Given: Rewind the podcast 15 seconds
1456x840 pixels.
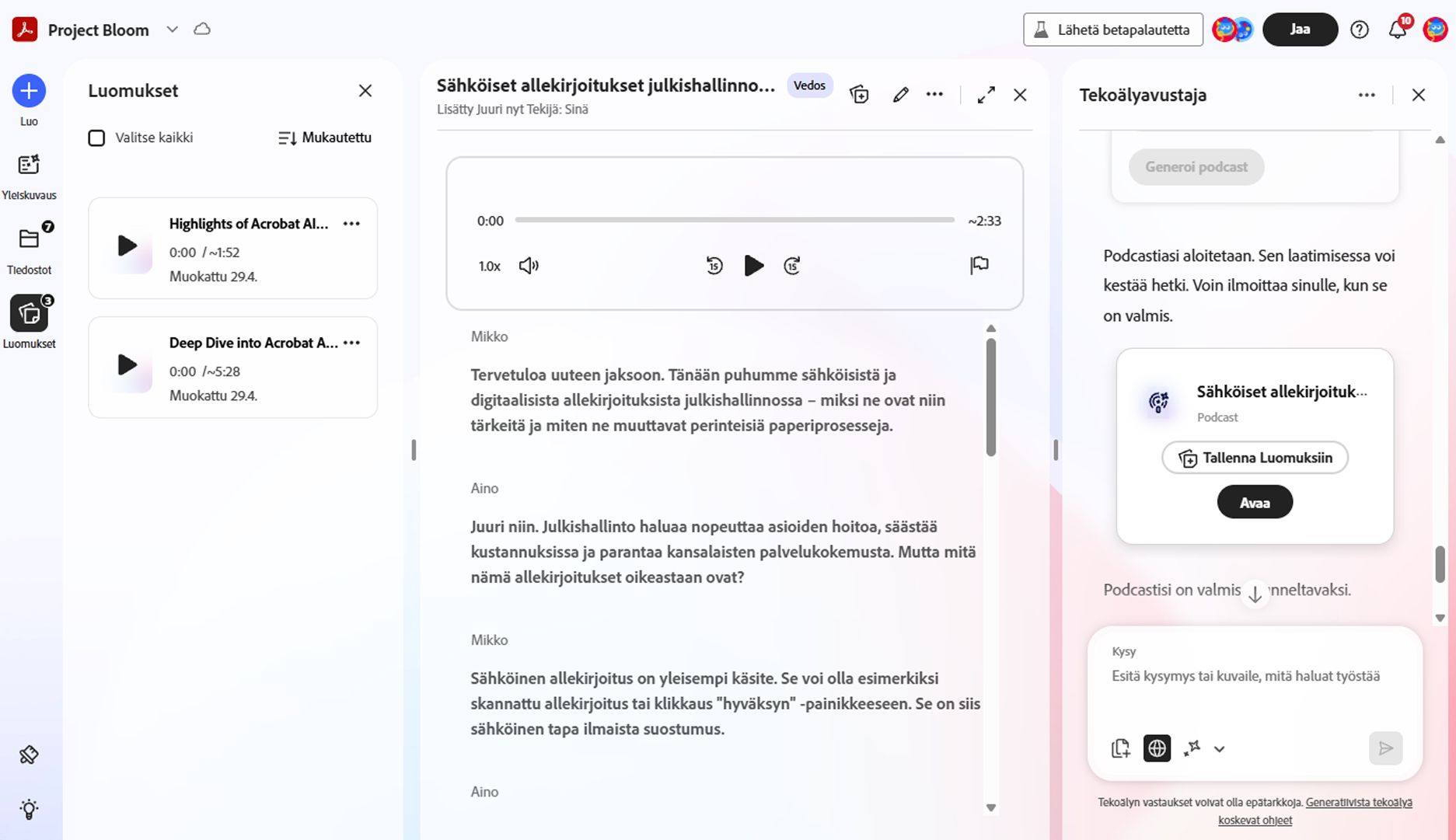Looking at the screenshot, I should point(714,266).
